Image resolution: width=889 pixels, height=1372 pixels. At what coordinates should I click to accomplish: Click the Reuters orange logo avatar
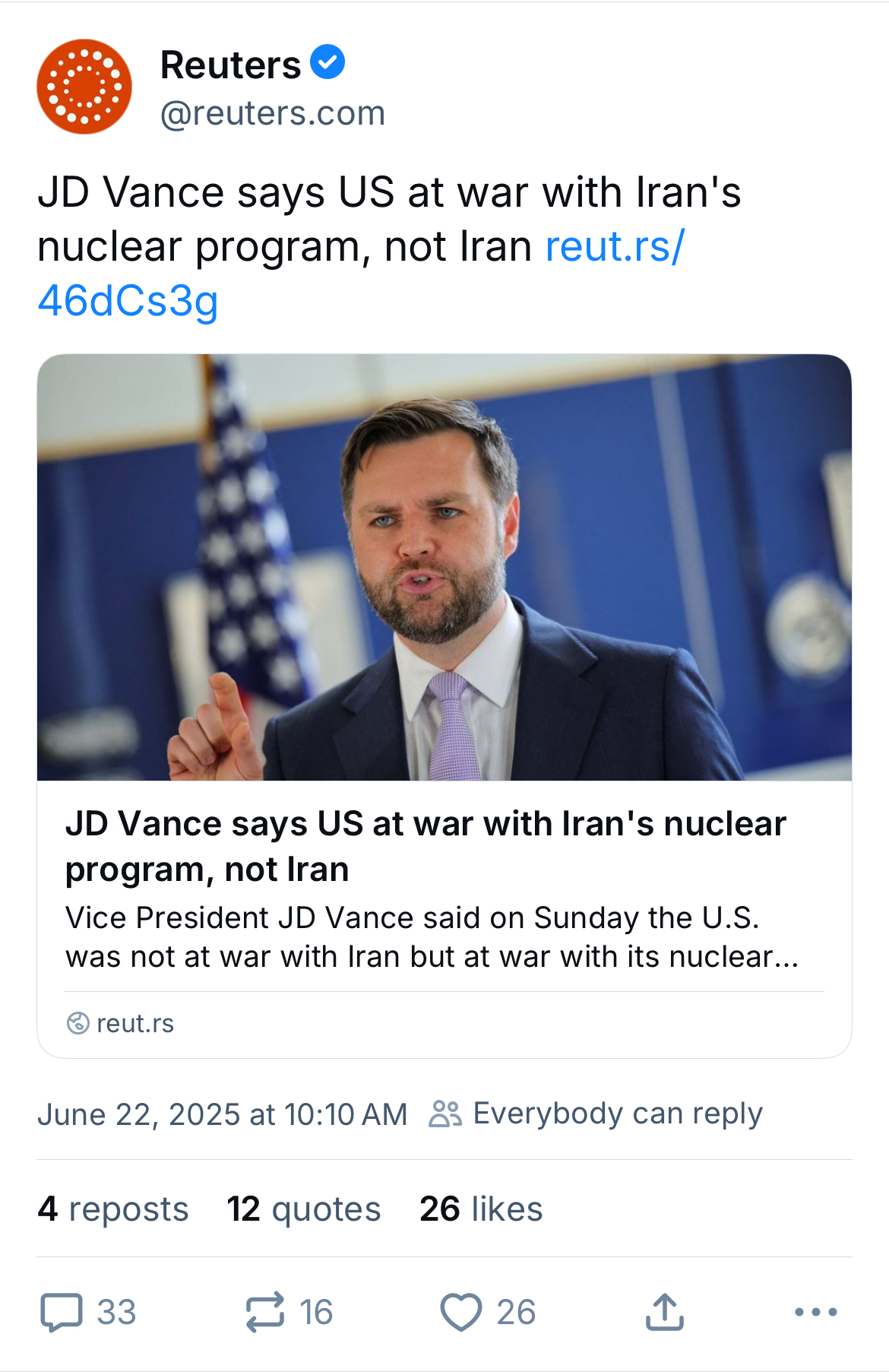pyautogui.click(x=84, y=87)
